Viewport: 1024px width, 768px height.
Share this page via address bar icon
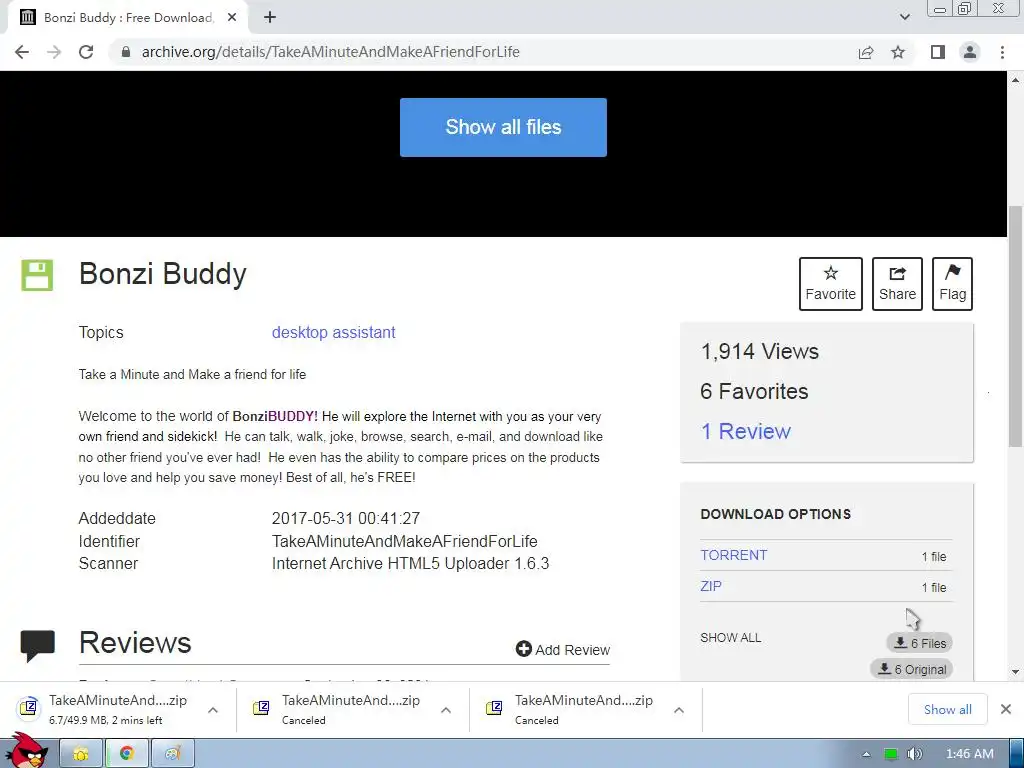[x=866, y=52]
